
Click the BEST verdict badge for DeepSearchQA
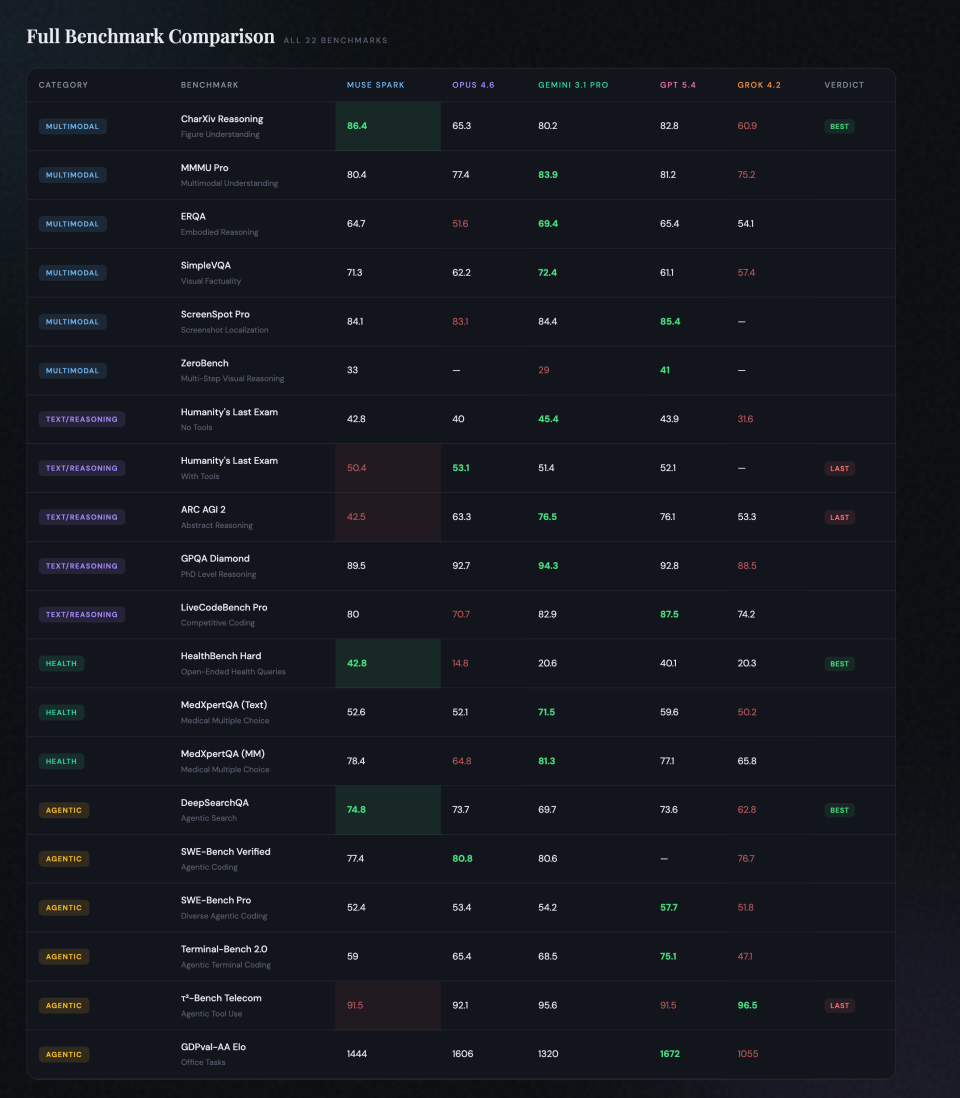pyautogui.click(x=839, y=810)
